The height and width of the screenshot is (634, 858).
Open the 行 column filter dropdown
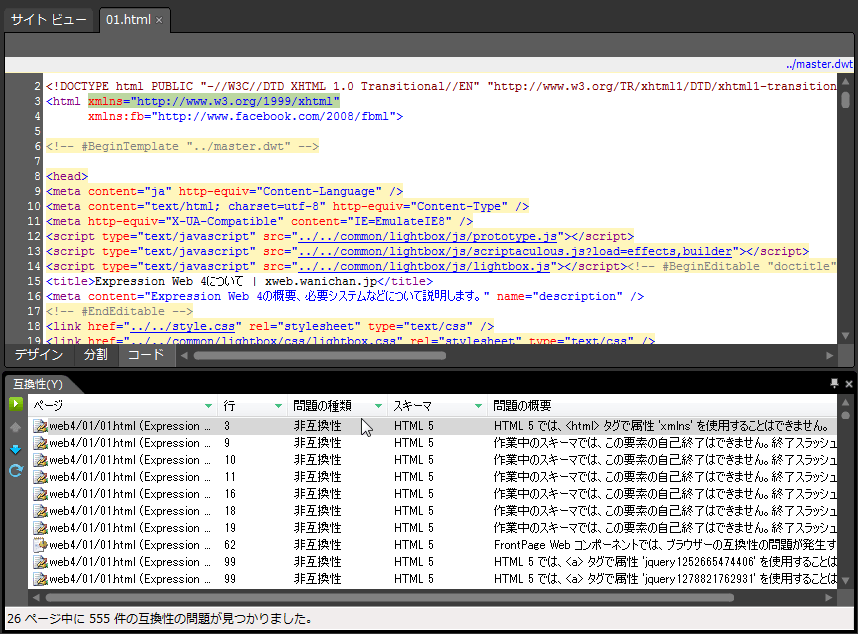278,406
